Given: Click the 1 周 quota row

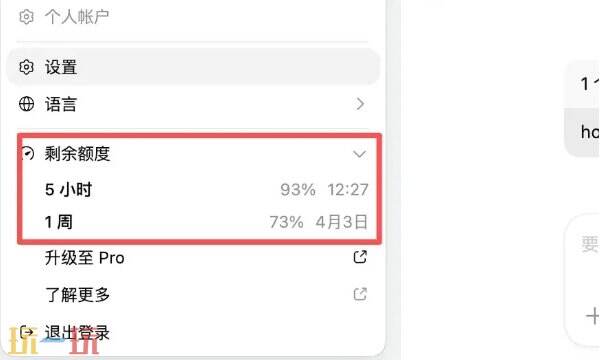Looking at the screenshot, I should pyautogui.click(x=207, y=222).
